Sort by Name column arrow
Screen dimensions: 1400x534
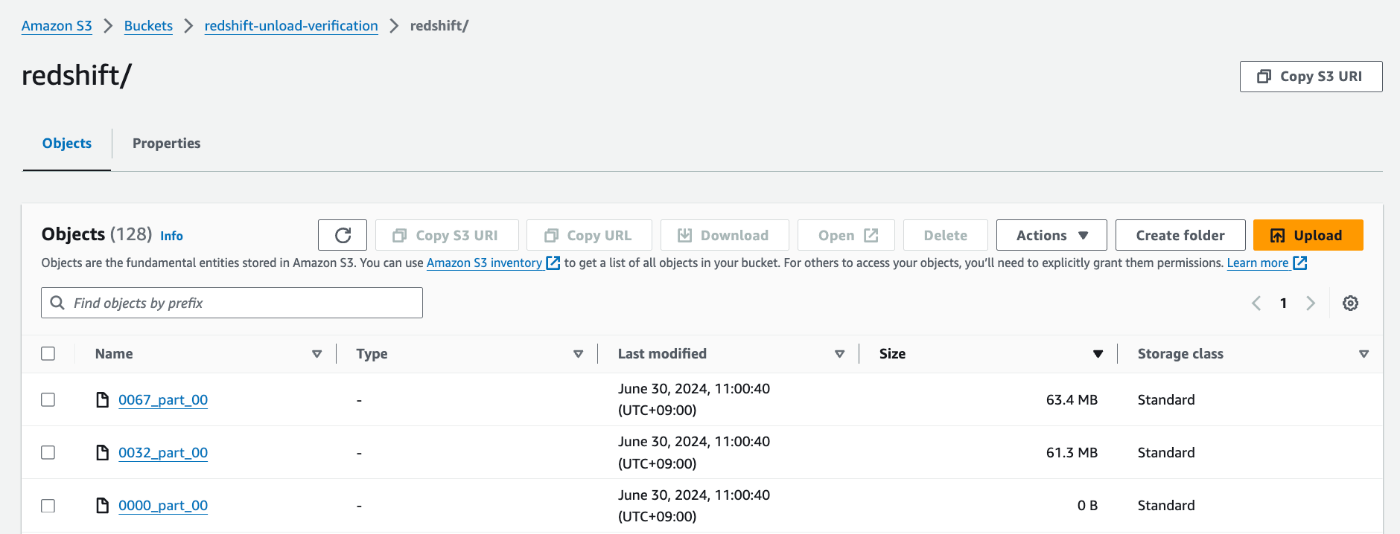coord(317,354)
